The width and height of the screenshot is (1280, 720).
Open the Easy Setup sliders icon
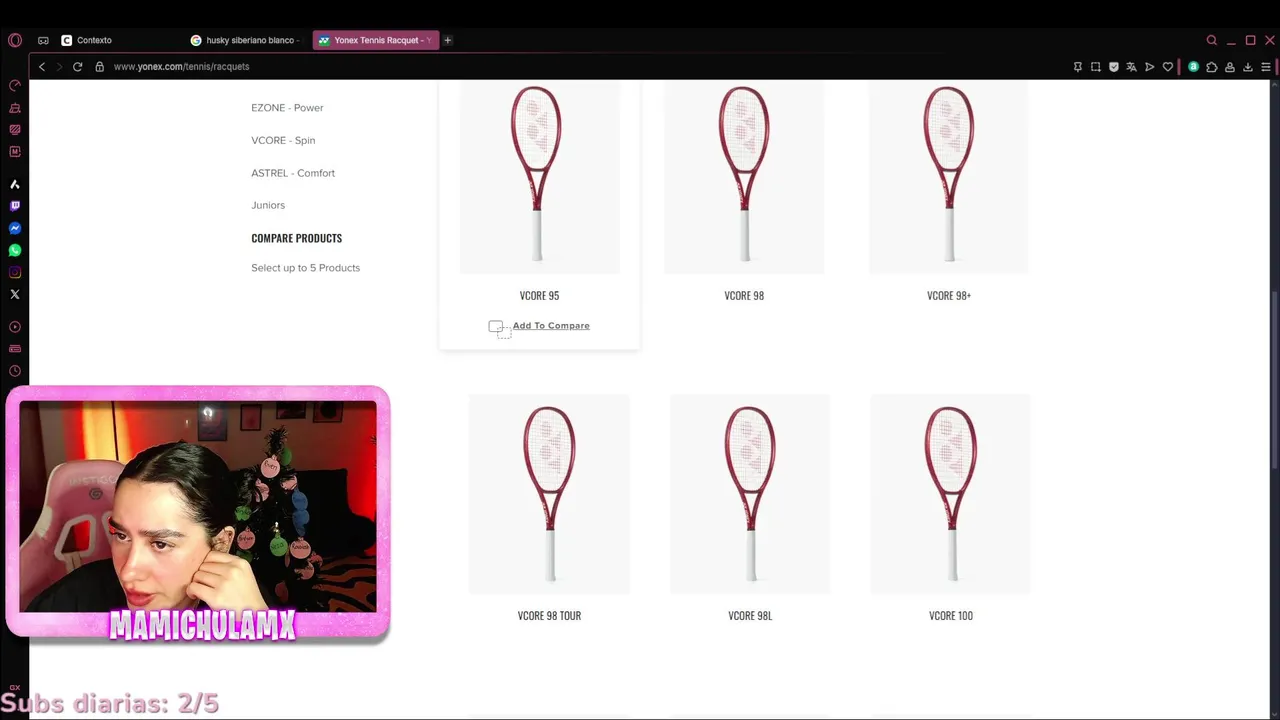(1266, 67)
